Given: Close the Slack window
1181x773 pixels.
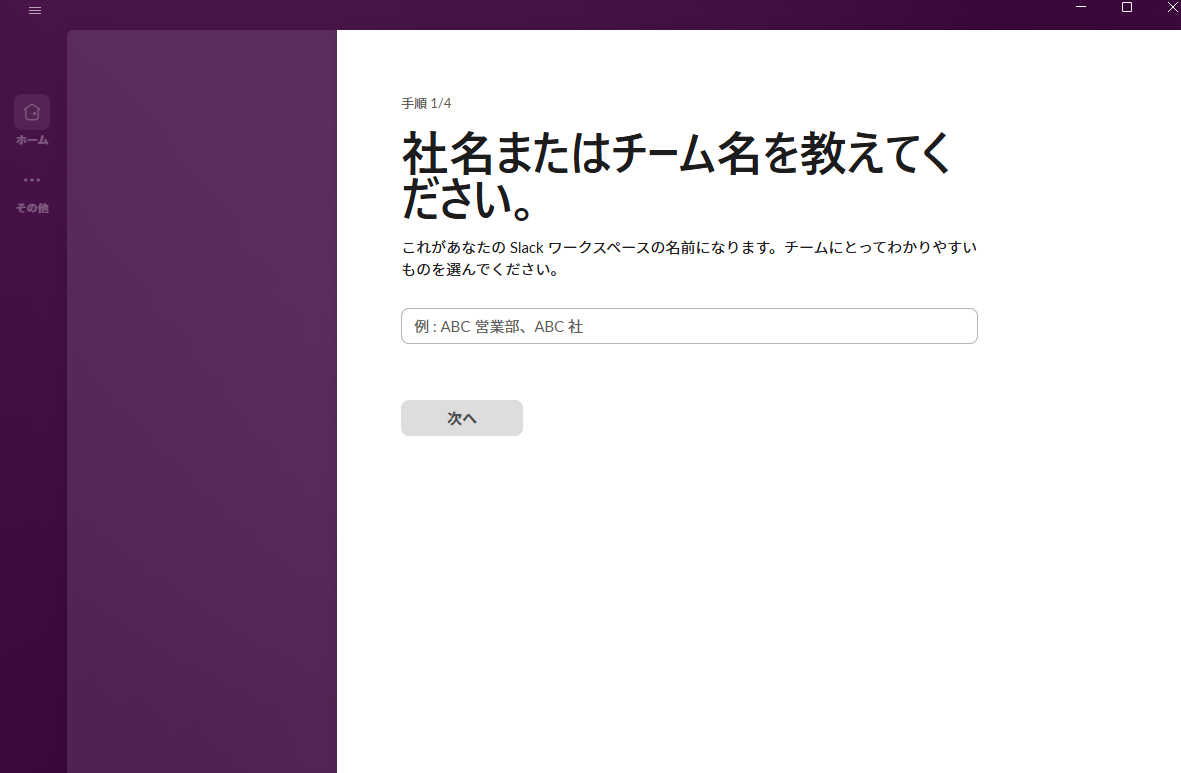Looking at the screenshot, I should 1172,8.
